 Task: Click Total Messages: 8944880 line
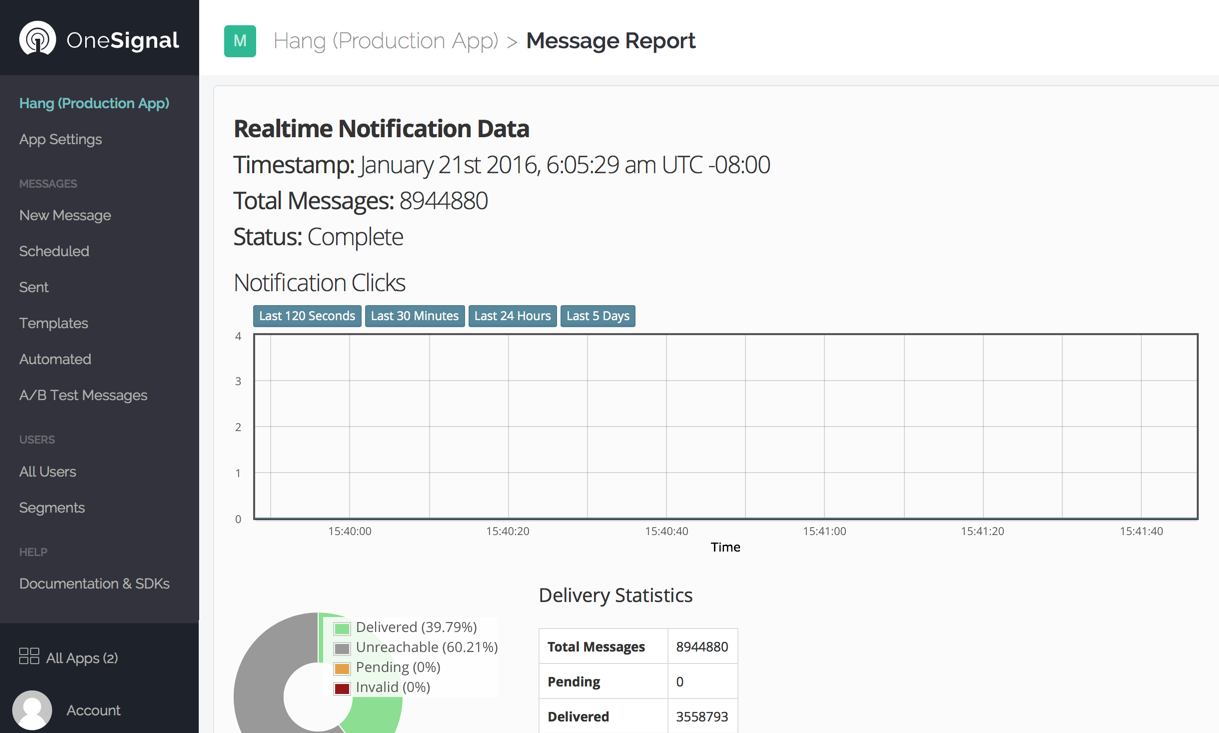tap(361, 200)
